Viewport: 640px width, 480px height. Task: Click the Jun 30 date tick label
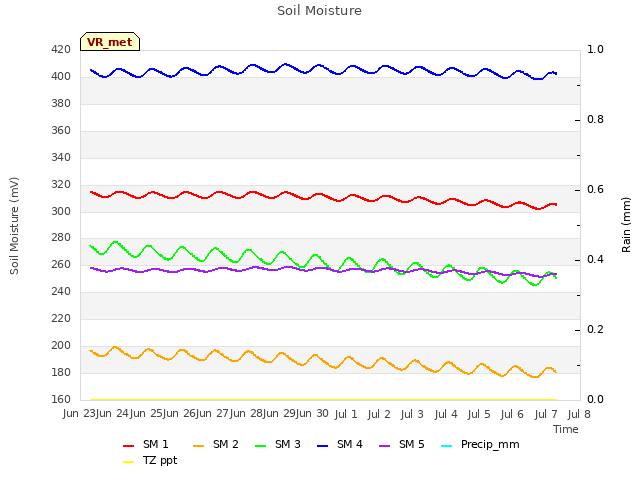(x=313, y=414)
